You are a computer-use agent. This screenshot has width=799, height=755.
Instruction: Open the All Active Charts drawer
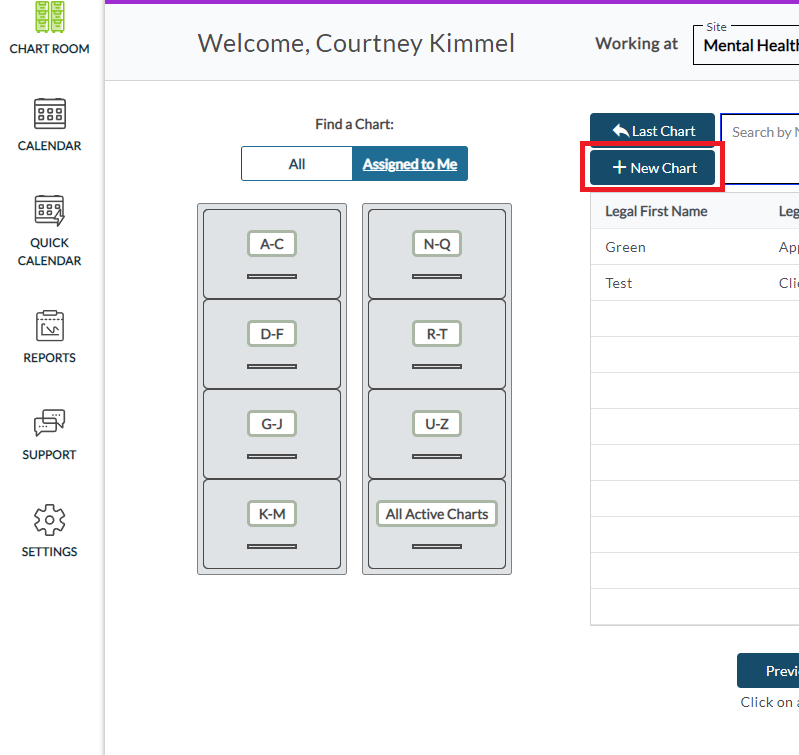click(437, 523)
